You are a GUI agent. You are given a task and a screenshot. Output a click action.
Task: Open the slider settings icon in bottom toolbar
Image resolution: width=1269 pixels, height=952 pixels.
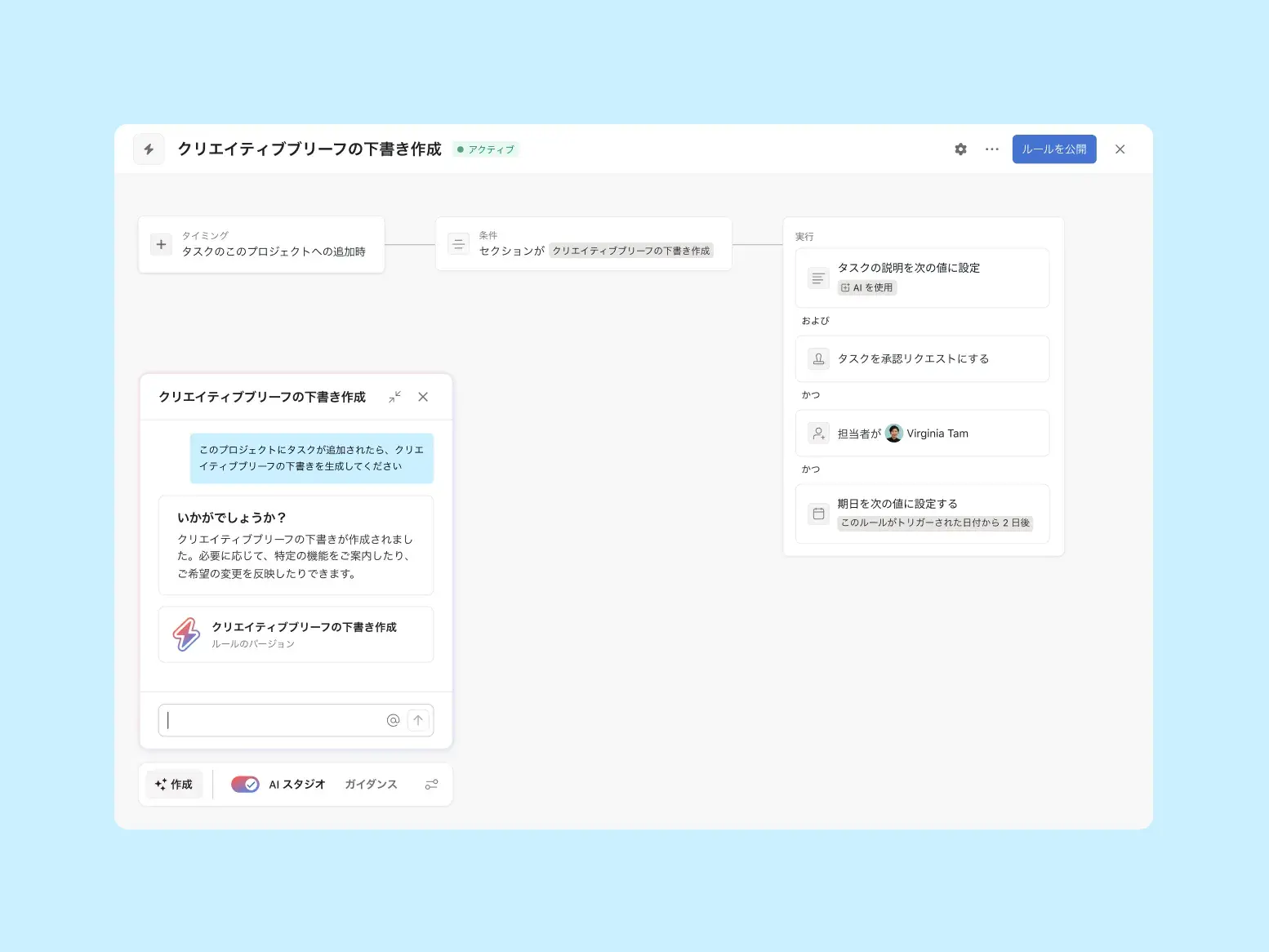tap(431, 785)
